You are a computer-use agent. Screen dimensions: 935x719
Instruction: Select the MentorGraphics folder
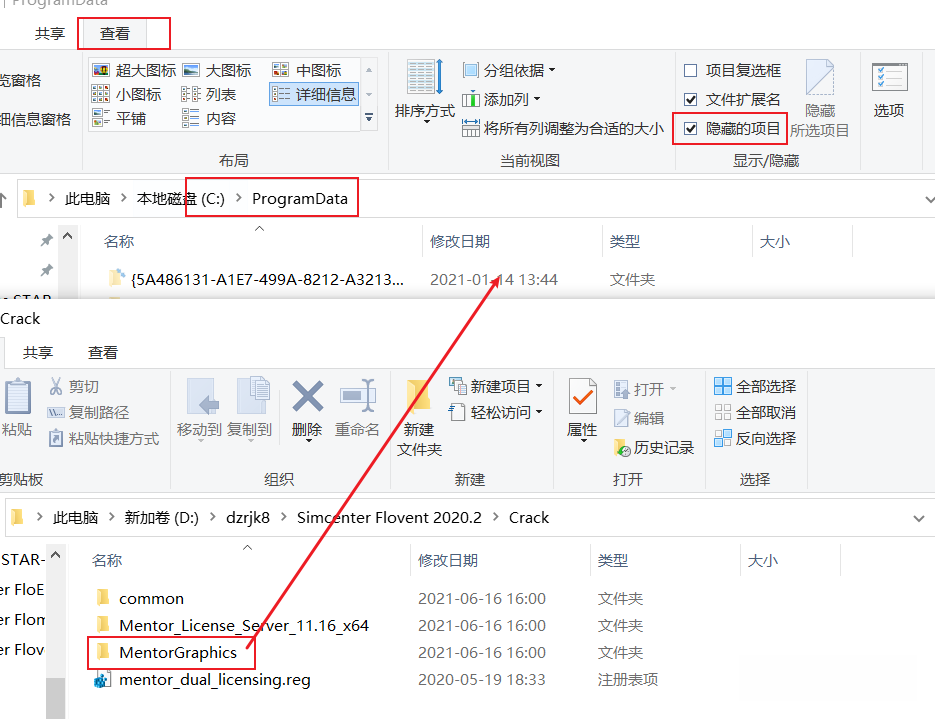pyautogui.click(x=167, y=652)
